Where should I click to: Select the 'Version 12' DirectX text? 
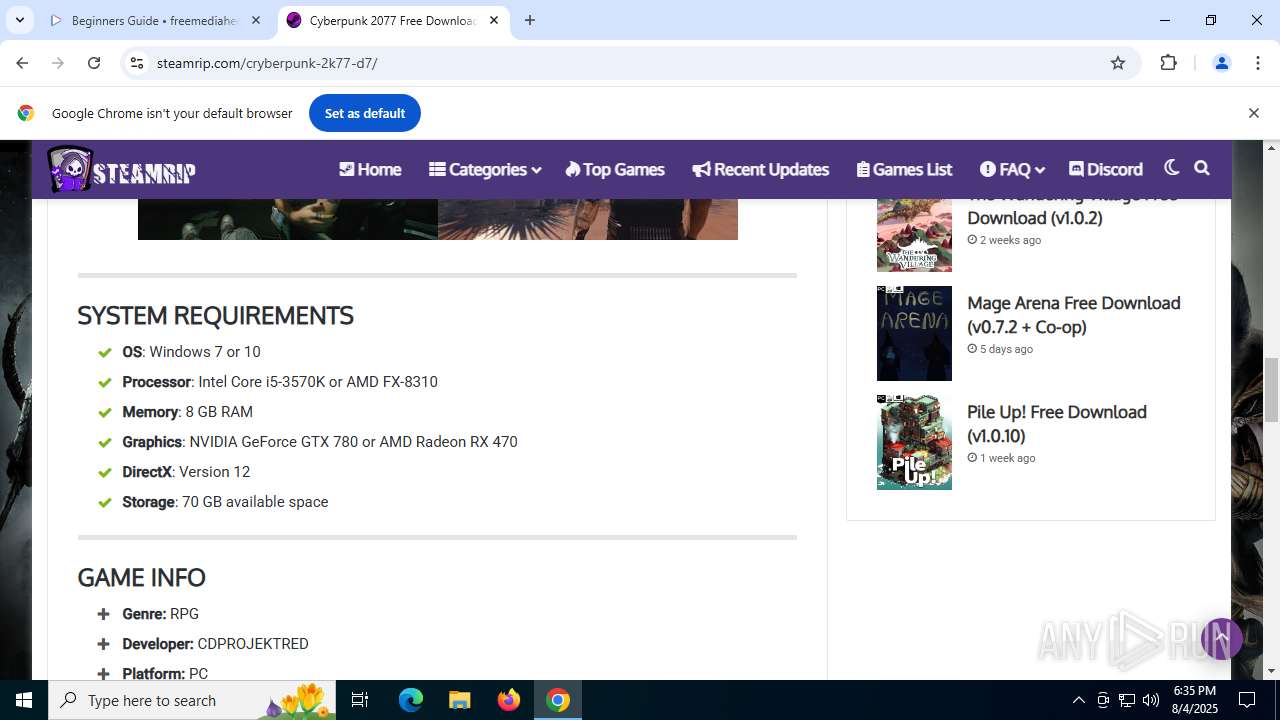[x=214, y=472]
